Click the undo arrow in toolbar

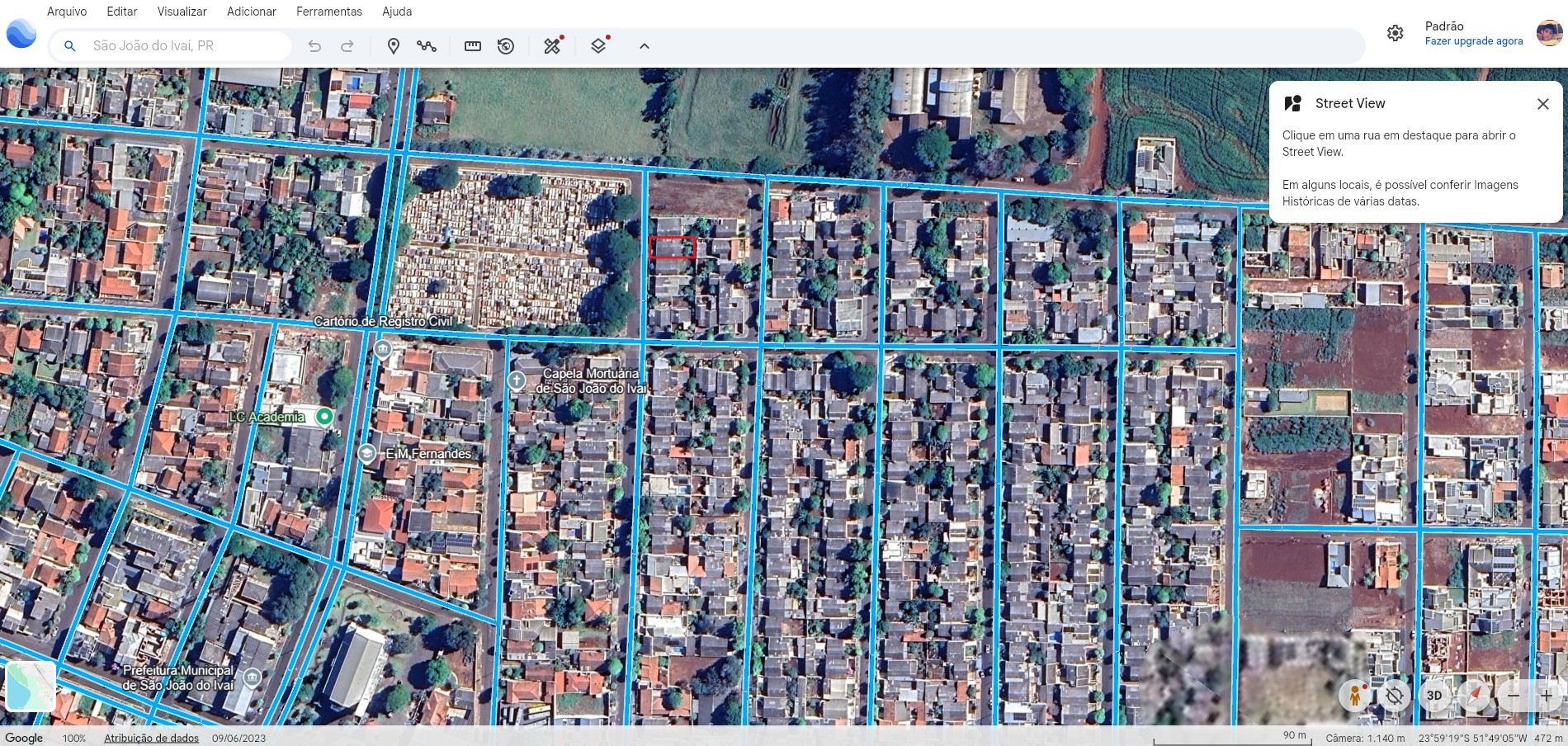point(314,46)
